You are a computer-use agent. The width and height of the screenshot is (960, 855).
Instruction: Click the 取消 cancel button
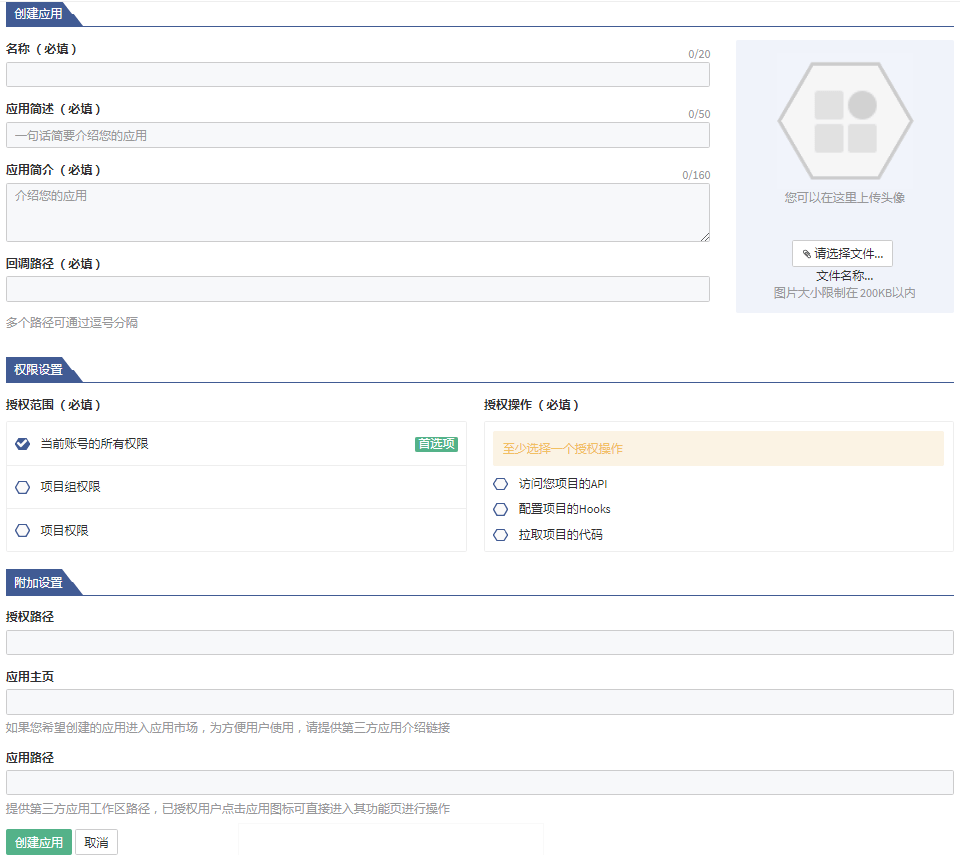pyautogui.click(x=97, y=842)
